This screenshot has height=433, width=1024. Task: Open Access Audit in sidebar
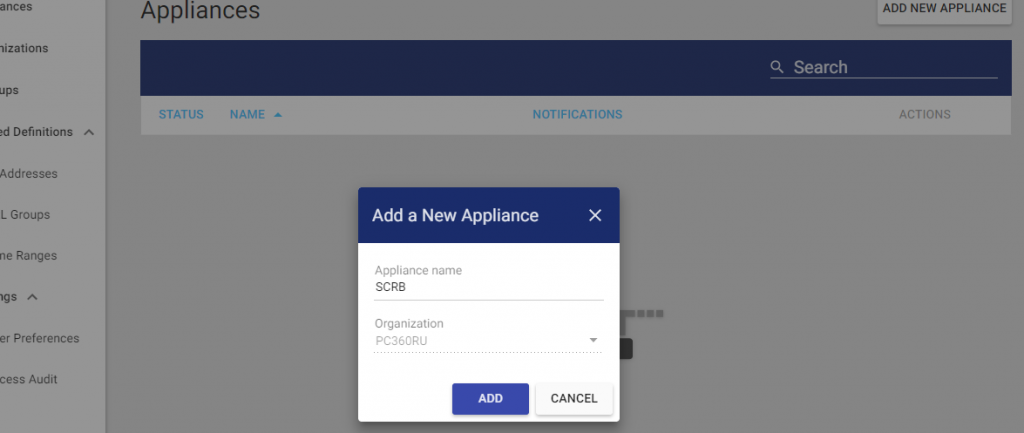coord(28,379)
